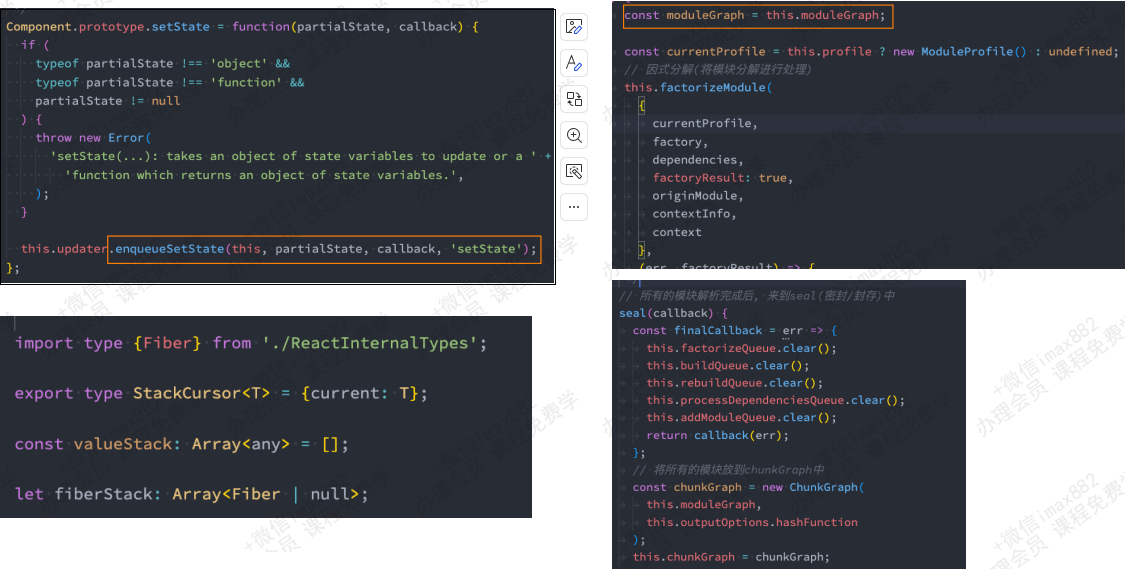The image size is (1125, 569).
Task: Click the erase/cutout image tool icon
Action: (574, 171)
